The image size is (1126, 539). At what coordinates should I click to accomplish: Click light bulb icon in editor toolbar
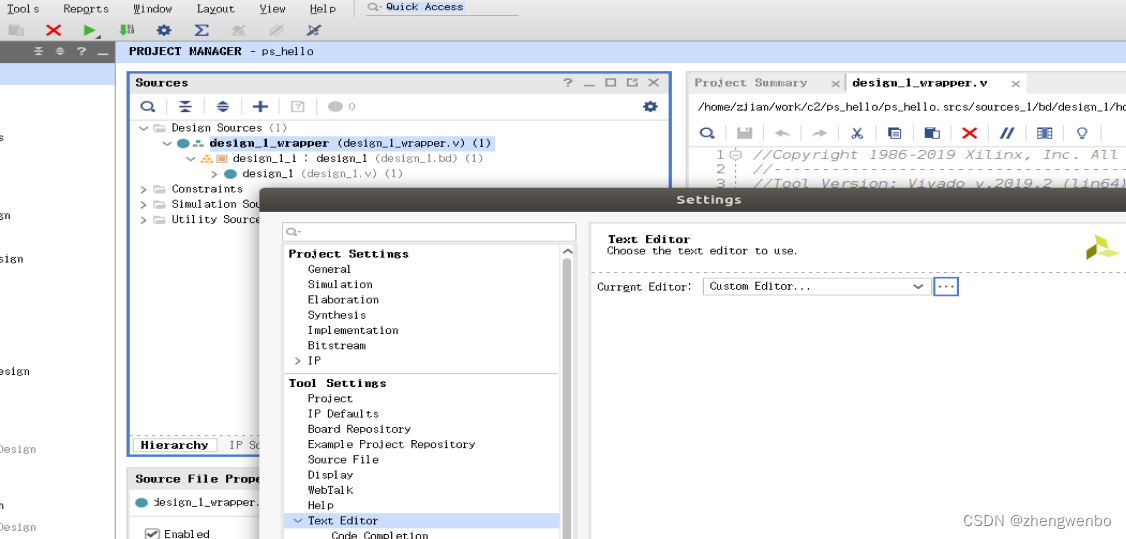[x=1082, y=133]
